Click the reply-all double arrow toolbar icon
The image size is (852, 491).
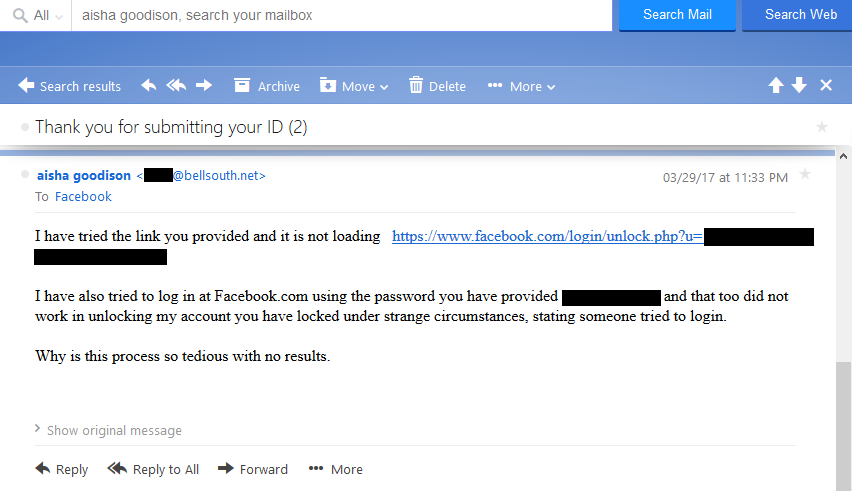(x=176, y=85)
